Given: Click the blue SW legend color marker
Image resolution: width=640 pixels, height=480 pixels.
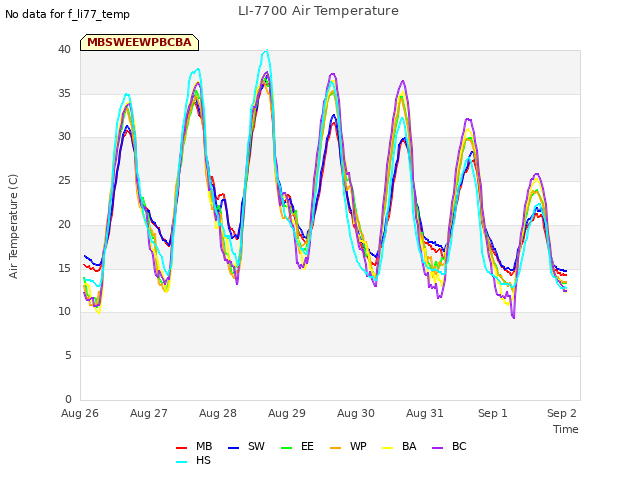Looking at the screenshot, I should (x=233, y=448).
